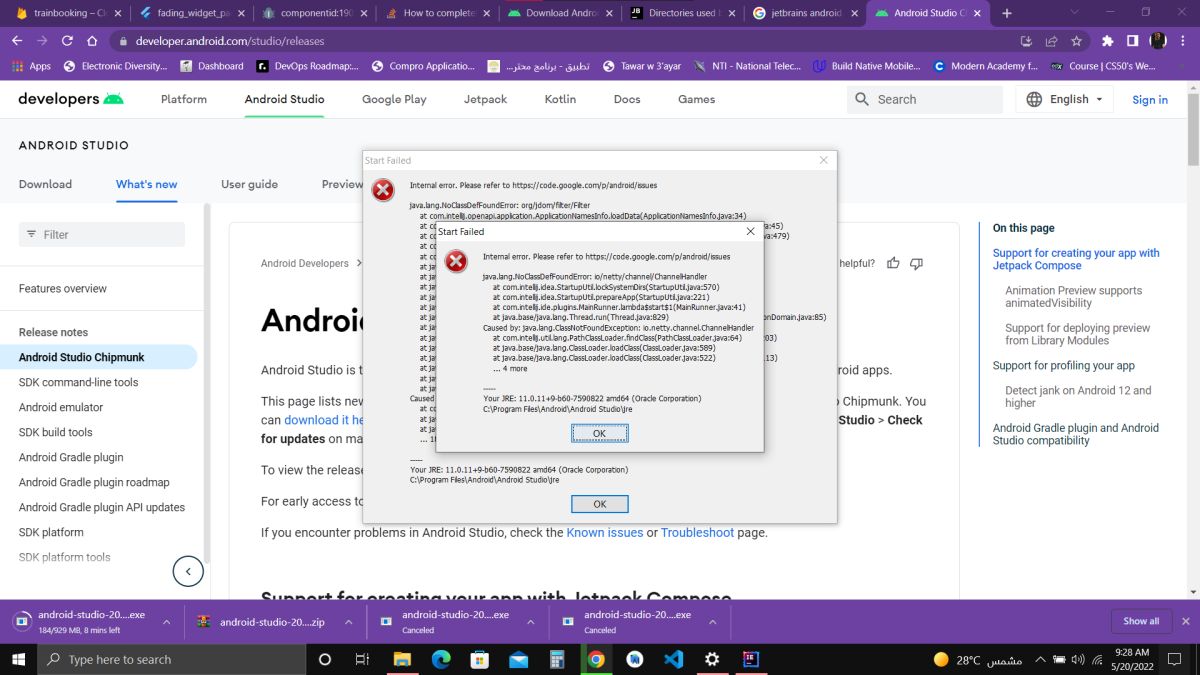
Task: Click the thumbs down helpful icon
Action: (x=916, y=263)
